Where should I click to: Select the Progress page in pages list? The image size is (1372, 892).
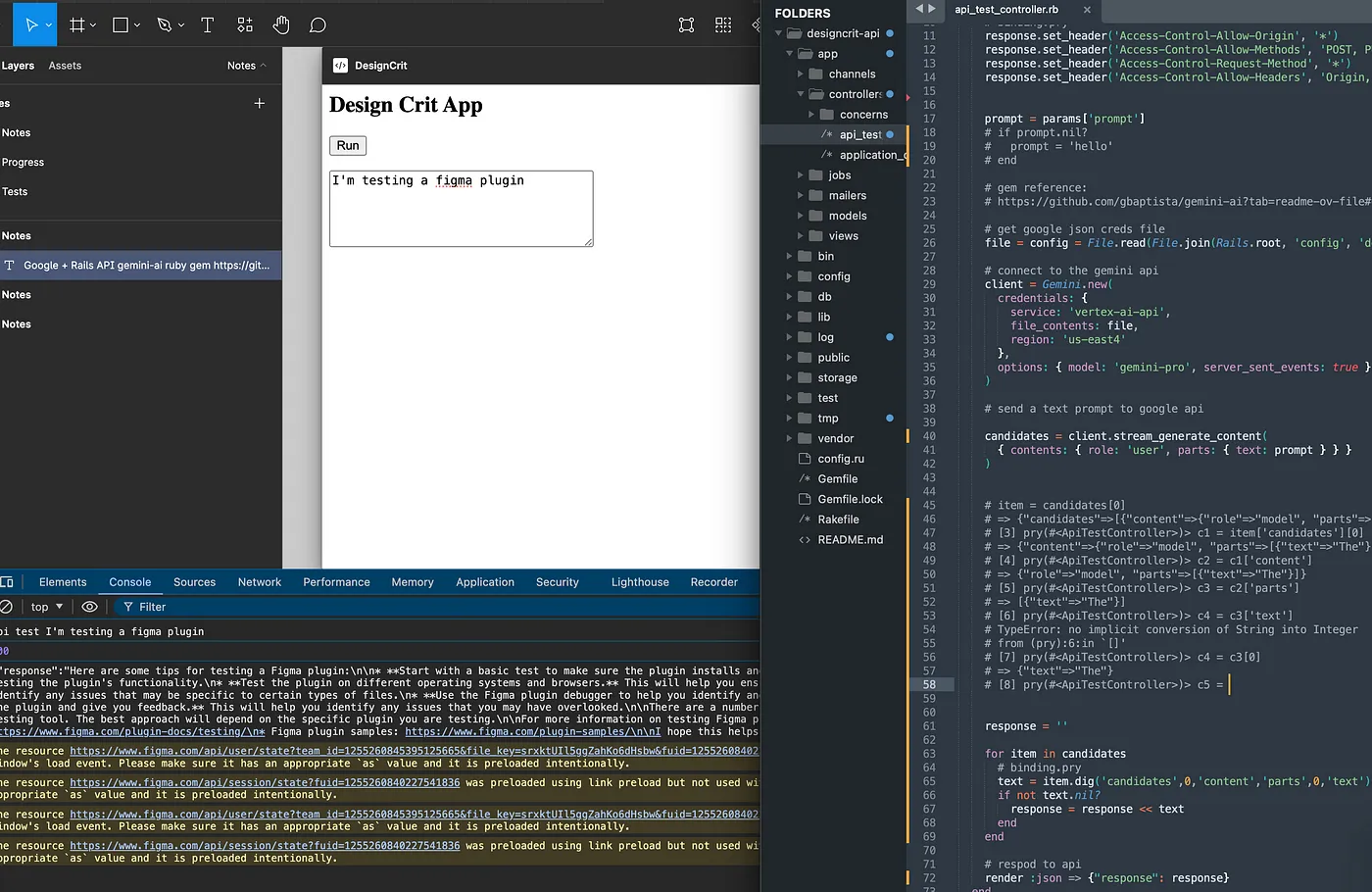tap(23, 163)
